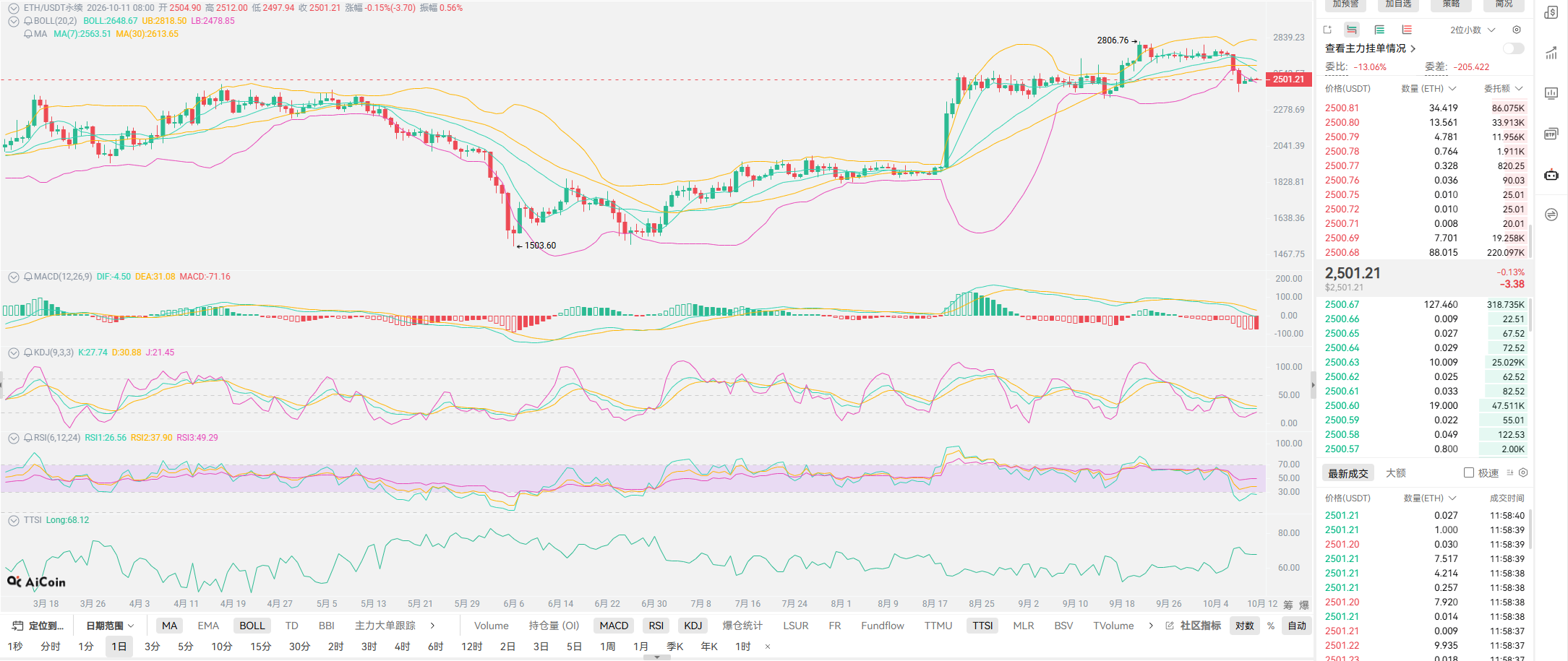Open the 2位小数 precision dropdown
1568x661 pixels.
[1473, 30]
